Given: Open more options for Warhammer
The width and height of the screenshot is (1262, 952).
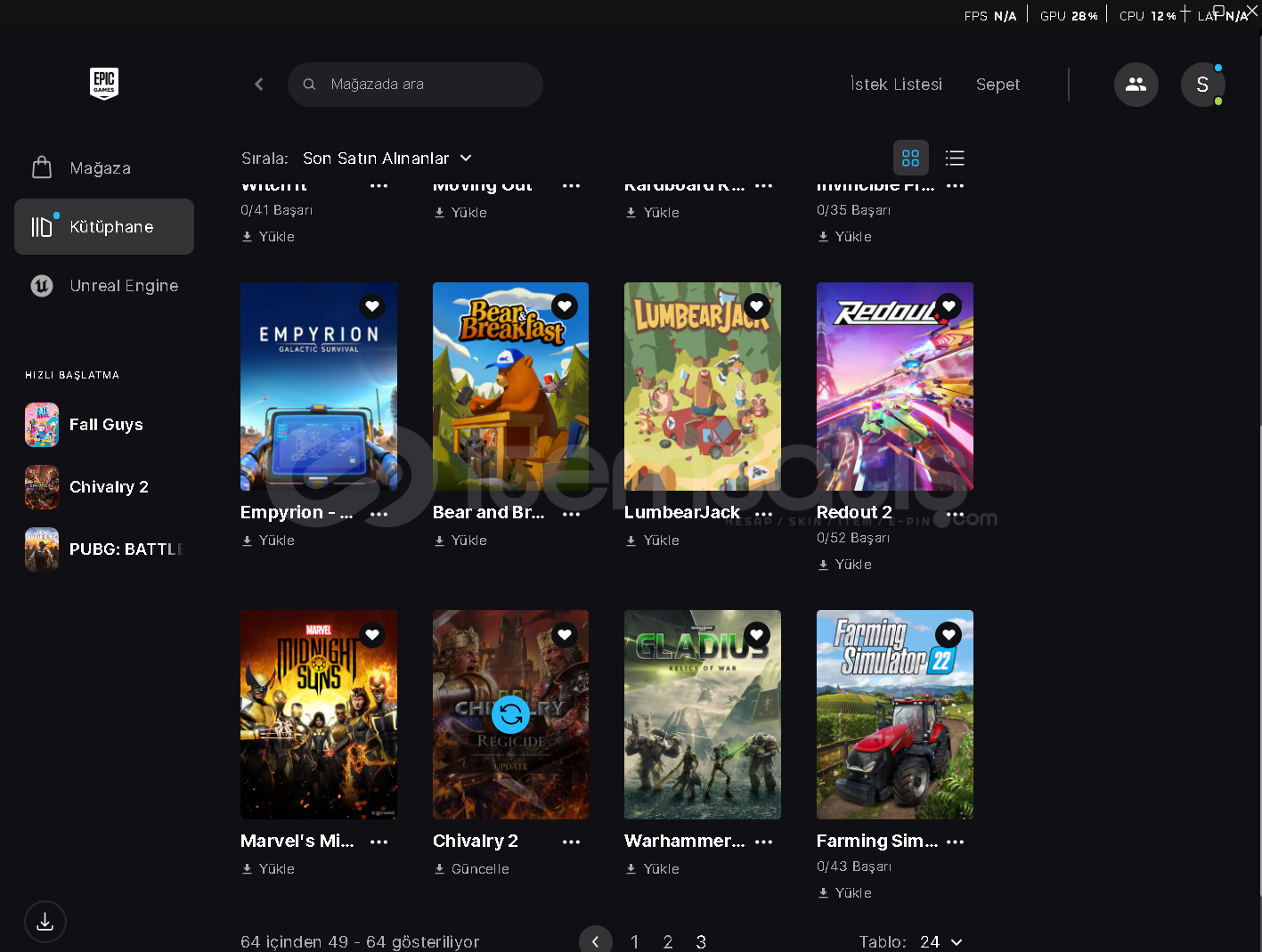Looking at the screenshot, I should coord(764,842).
